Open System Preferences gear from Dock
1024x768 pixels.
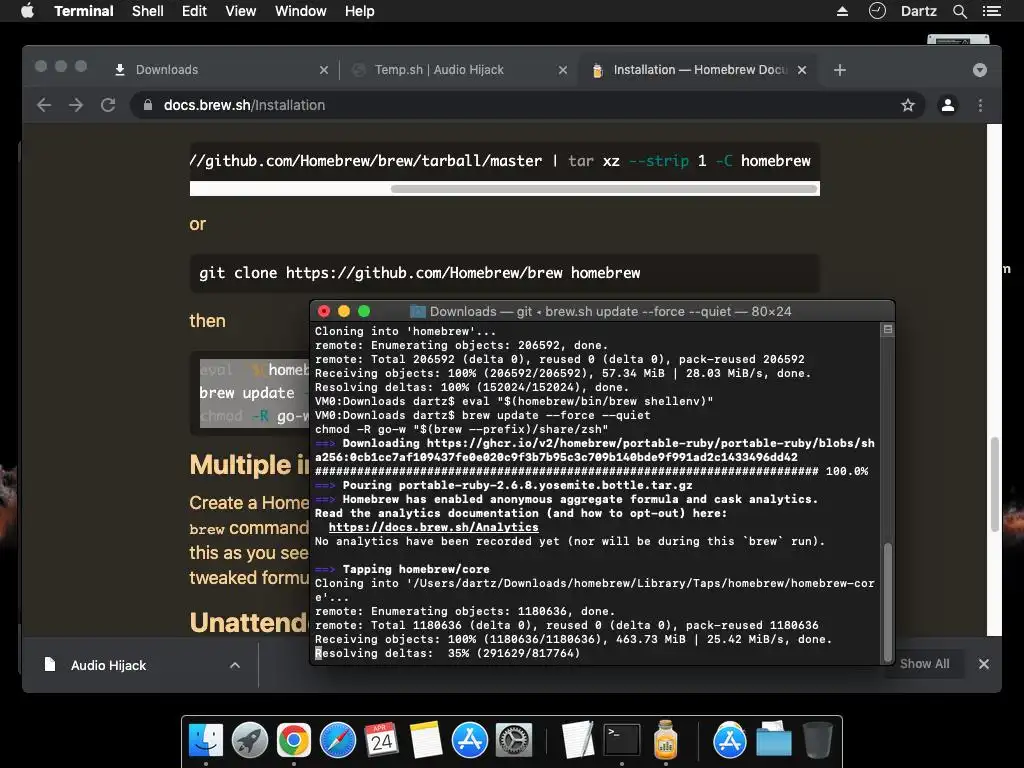(514, 740)
